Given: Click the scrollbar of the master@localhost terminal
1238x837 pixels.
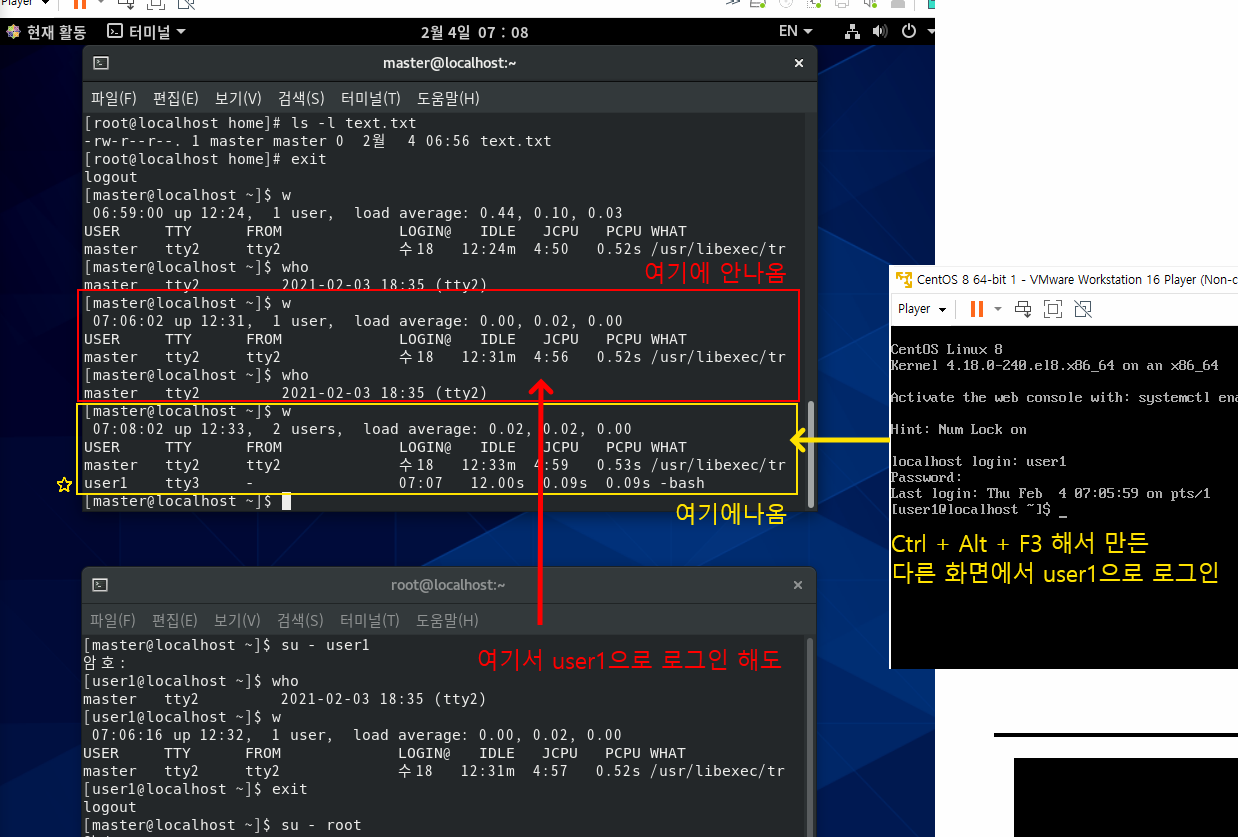Looking at the screenshot, I should coord(811,454).
